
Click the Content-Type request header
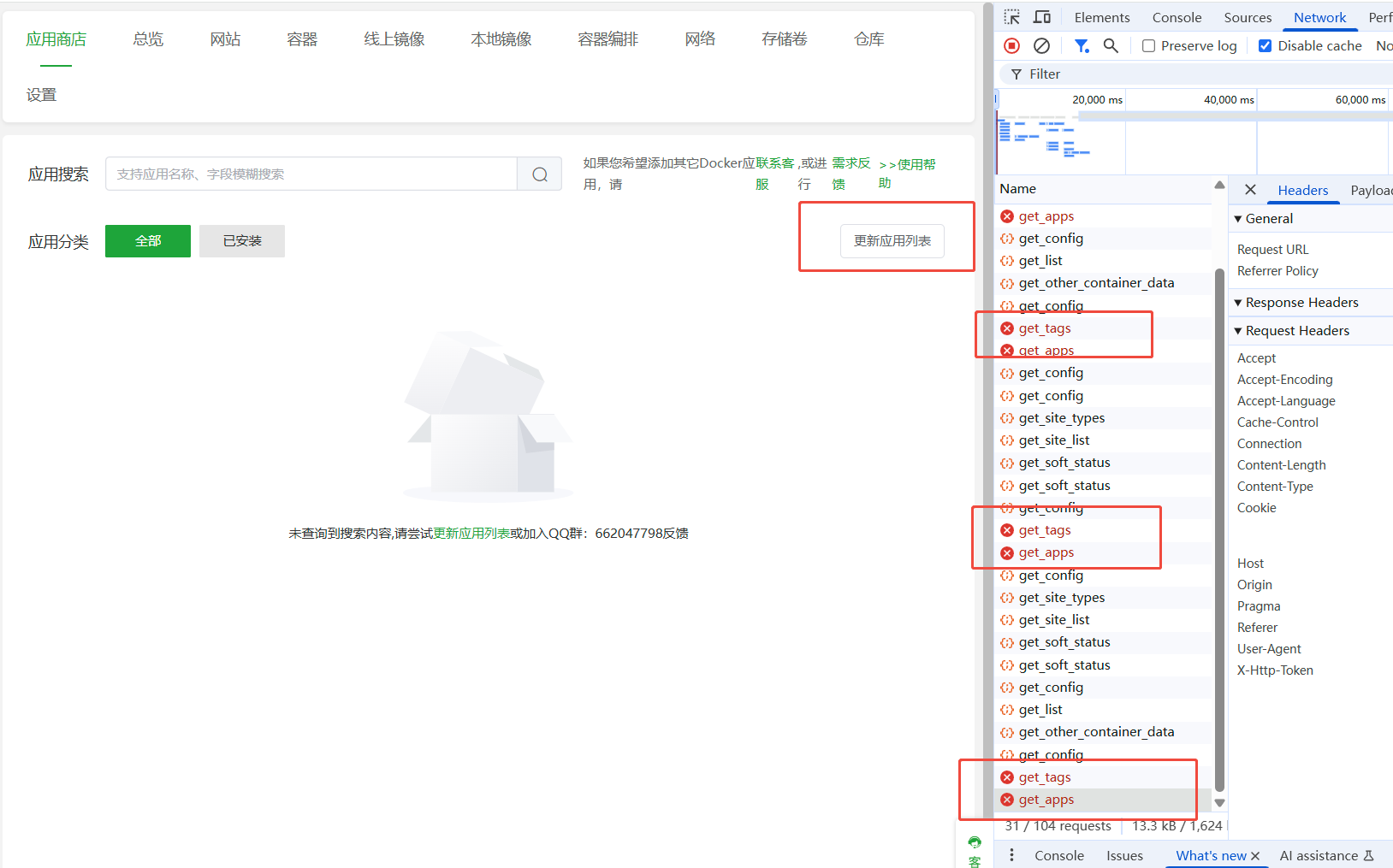[1275, 487]
